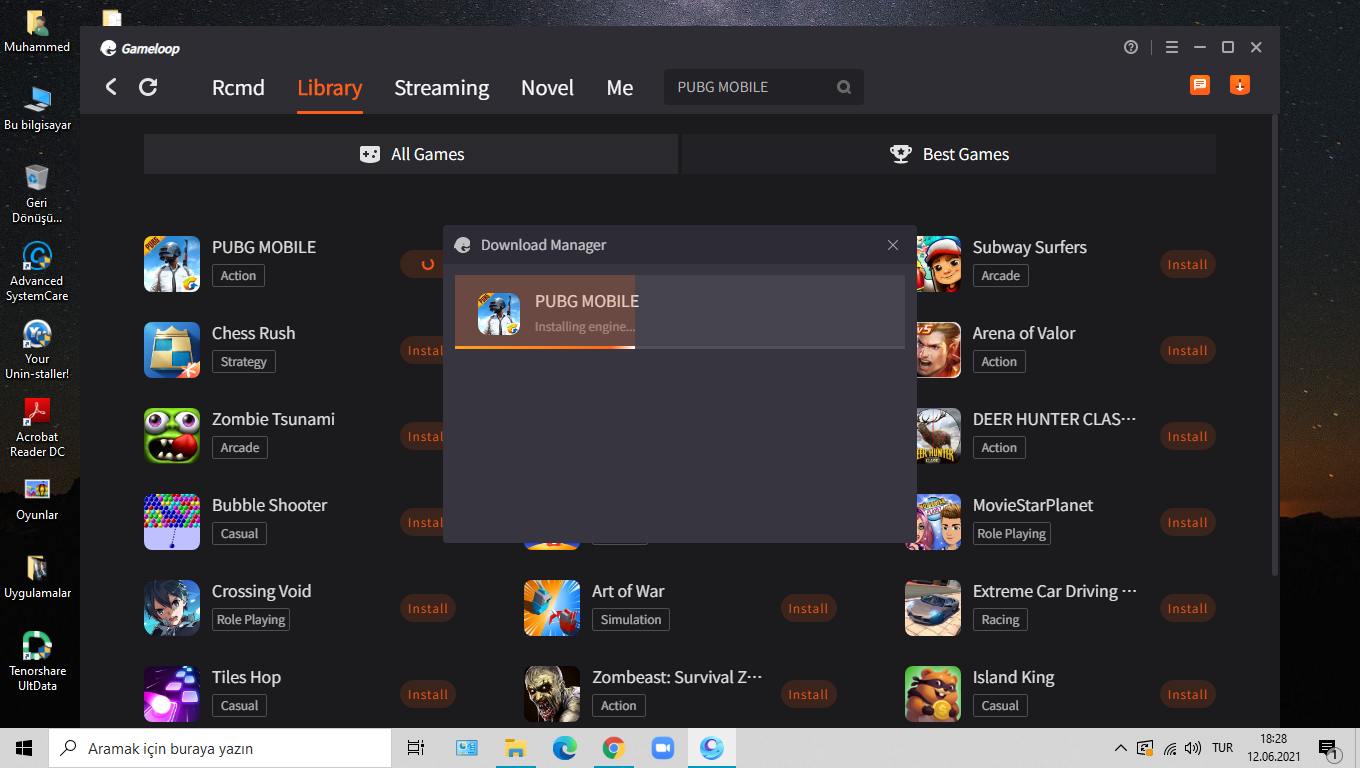Close the Download Manager dialog
1360x768 pixels.
(x=893, y=245)
